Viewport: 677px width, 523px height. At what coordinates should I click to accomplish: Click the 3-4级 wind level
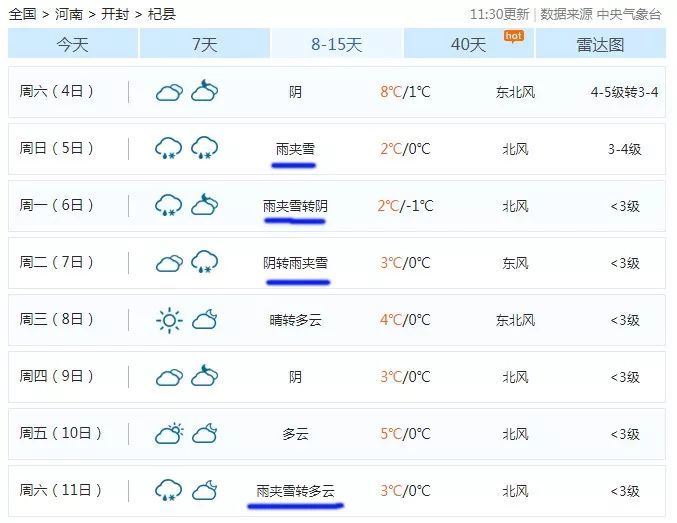click(x=624, y=149)
